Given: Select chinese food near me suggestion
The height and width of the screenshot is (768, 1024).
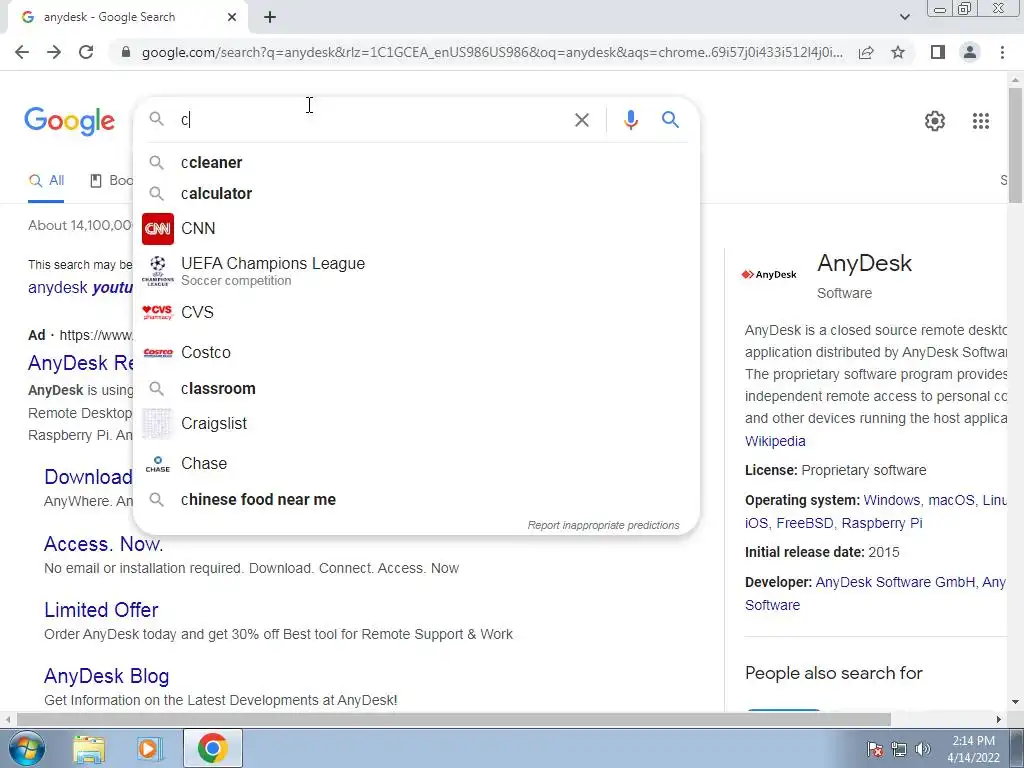Looking at the screenshot, I should pyautogui.click(x=415, y=500).
